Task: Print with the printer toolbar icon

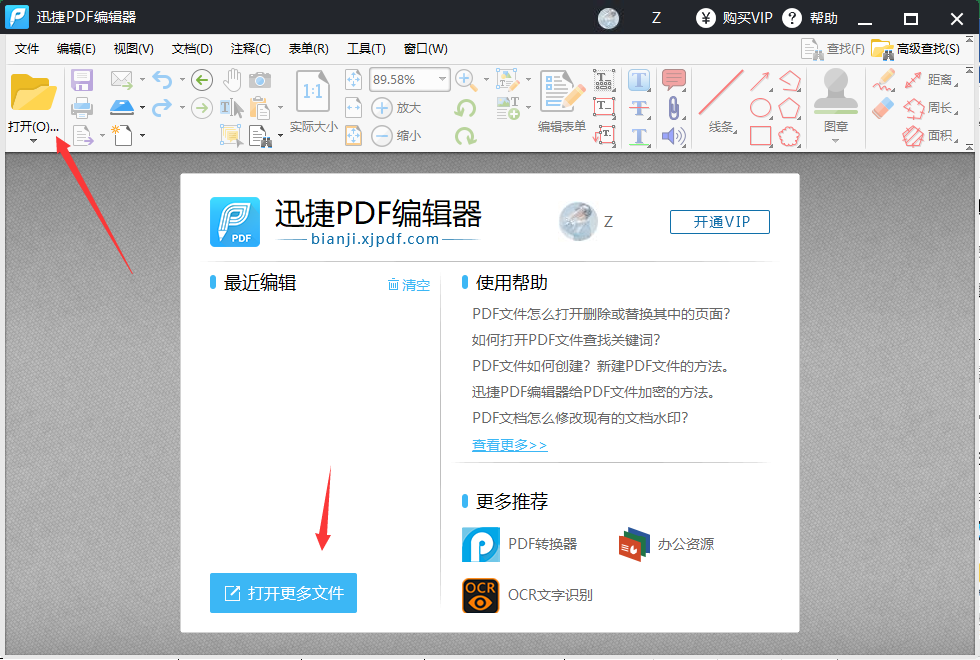Action: [82, 108]
